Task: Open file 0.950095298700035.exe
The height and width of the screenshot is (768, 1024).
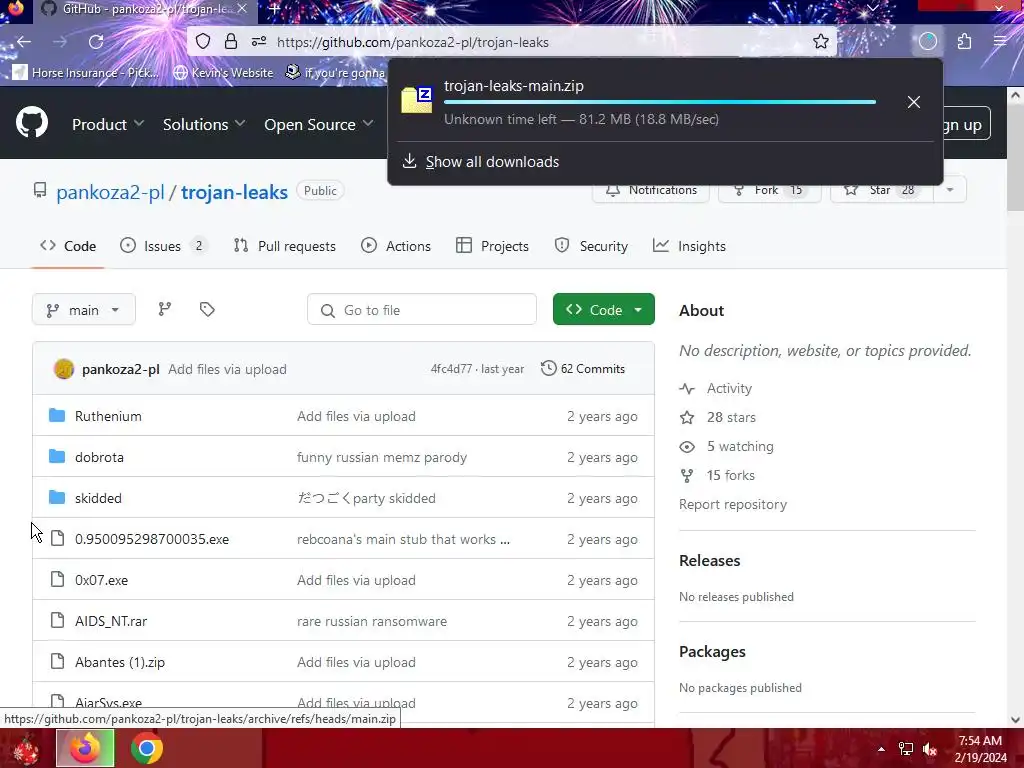Action: point(152,539)
